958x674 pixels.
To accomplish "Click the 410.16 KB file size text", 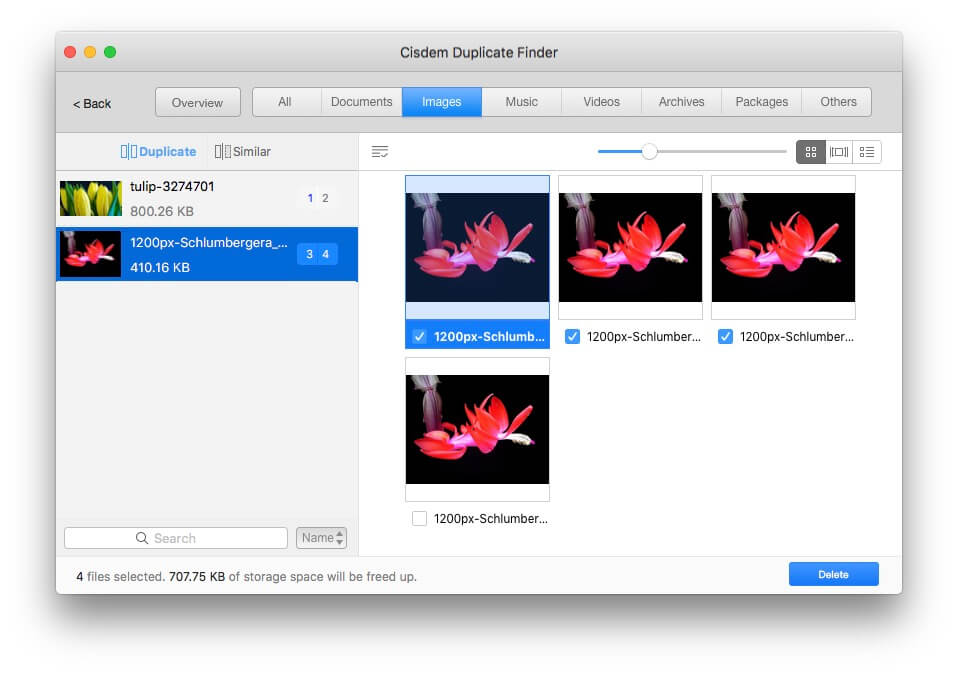I will coord(160,268).
